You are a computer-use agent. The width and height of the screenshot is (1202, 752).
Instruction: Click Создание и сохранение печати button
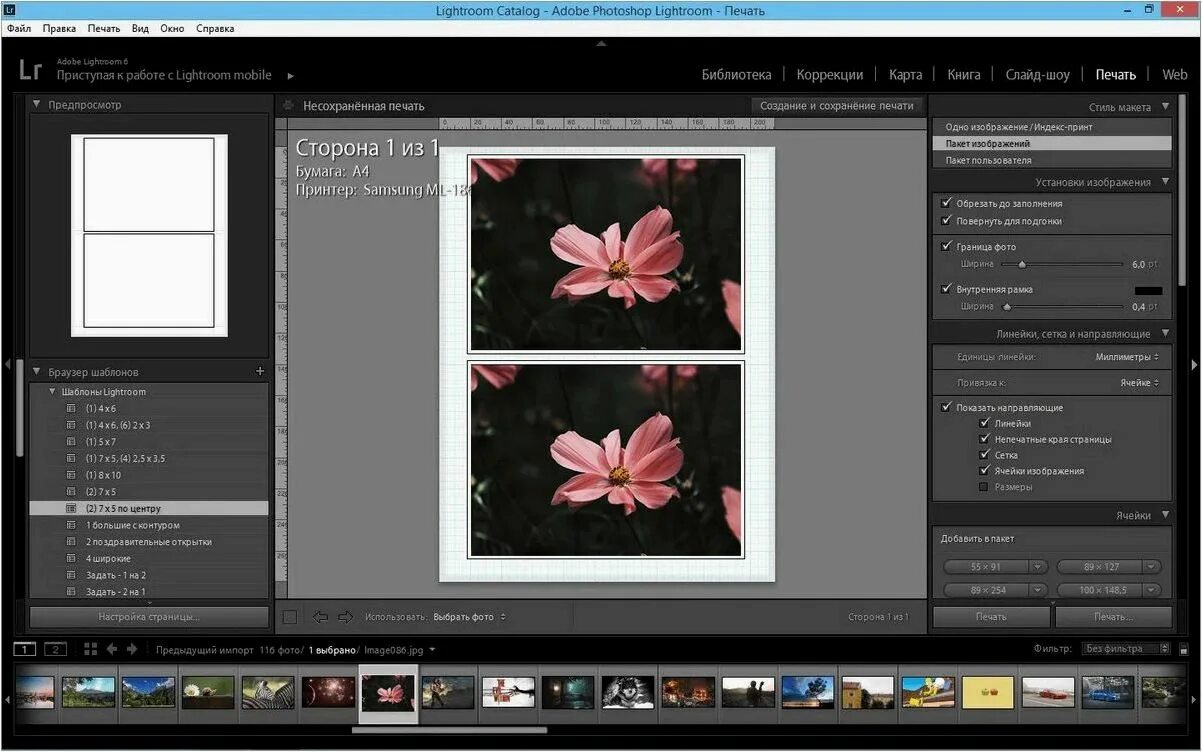point(837,105)
